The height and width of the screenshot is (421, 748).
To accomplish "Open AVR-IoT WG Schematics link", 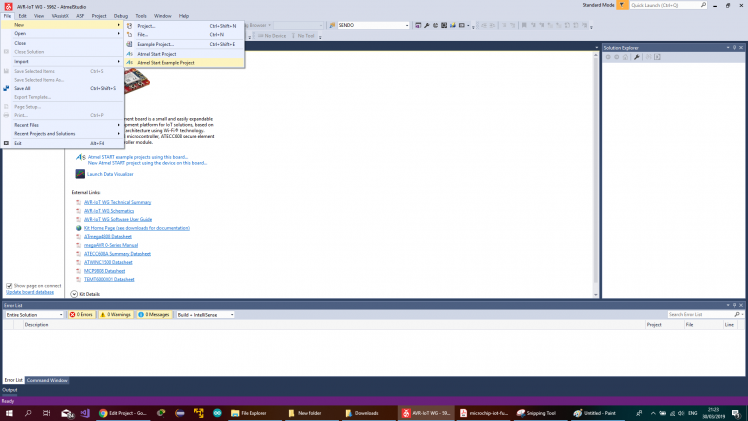I will click(x=108, y=211).
